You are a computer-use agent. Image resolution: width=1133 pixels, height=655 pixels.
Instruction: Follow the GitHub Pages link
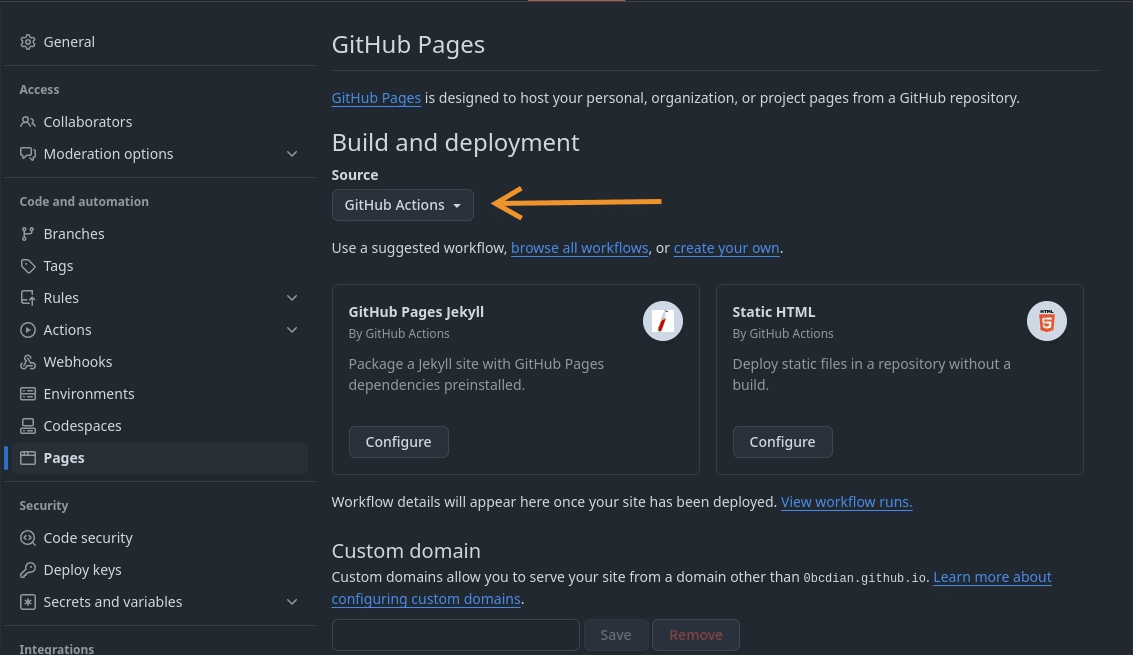(x=376, y=98)
